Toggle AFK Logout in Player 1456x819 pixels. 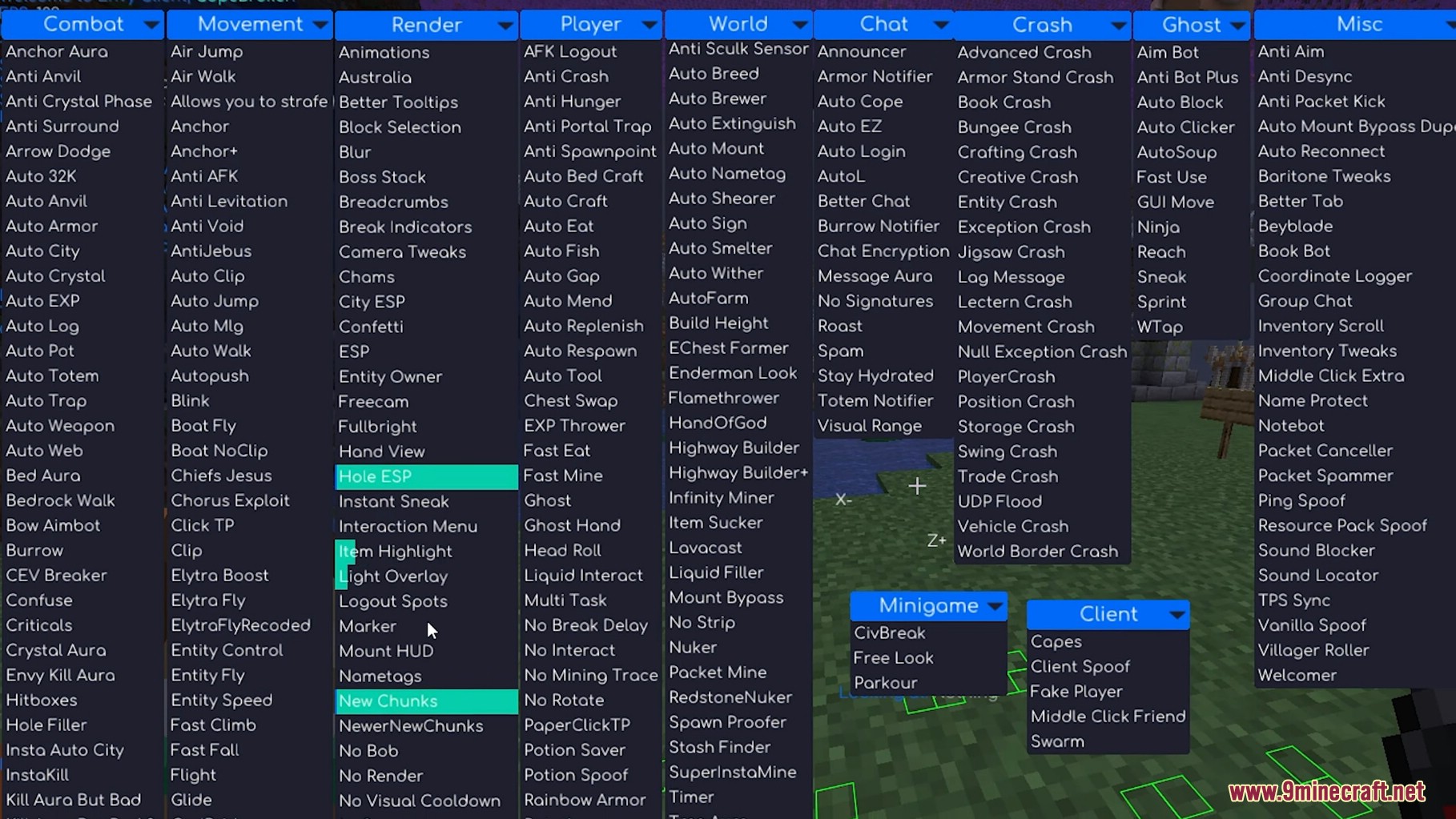point(590,52)
